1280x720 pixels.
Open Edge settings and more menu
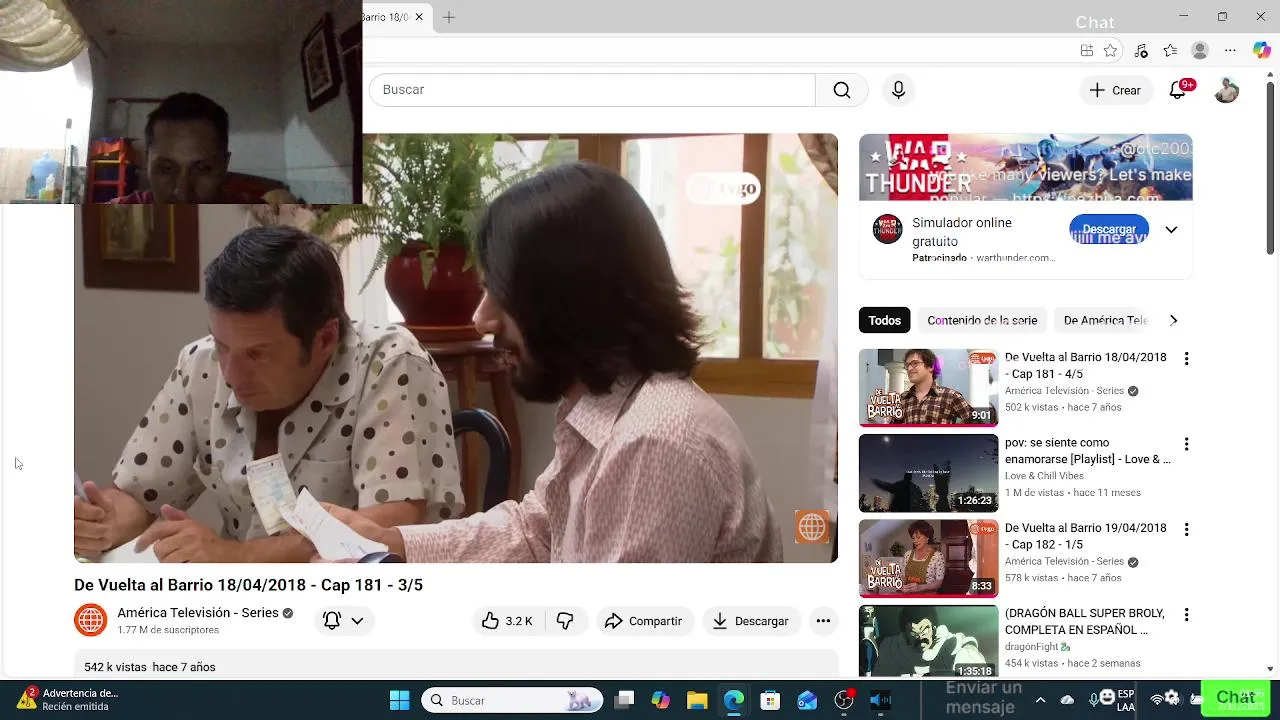1230,51
